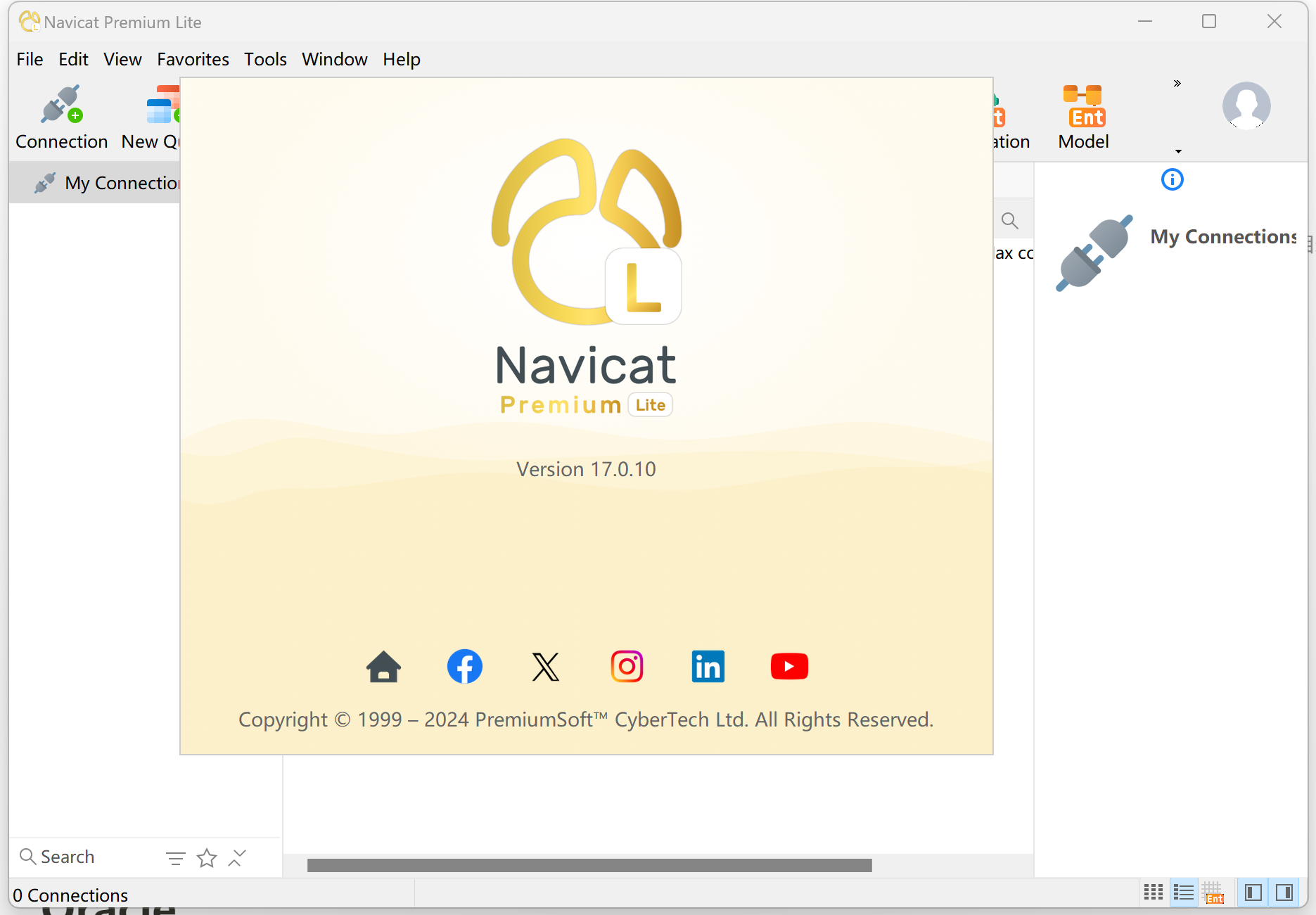
Task: Open the Tools menu
Action: 265,59
